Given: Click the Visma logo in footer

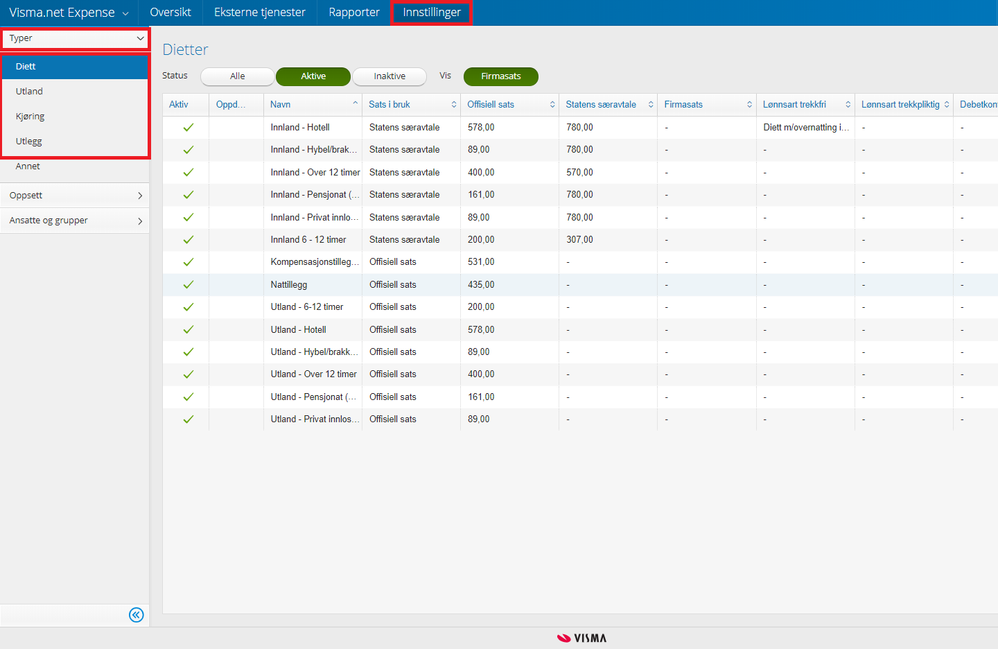Looking at the screenshot, I should point(582,638).
